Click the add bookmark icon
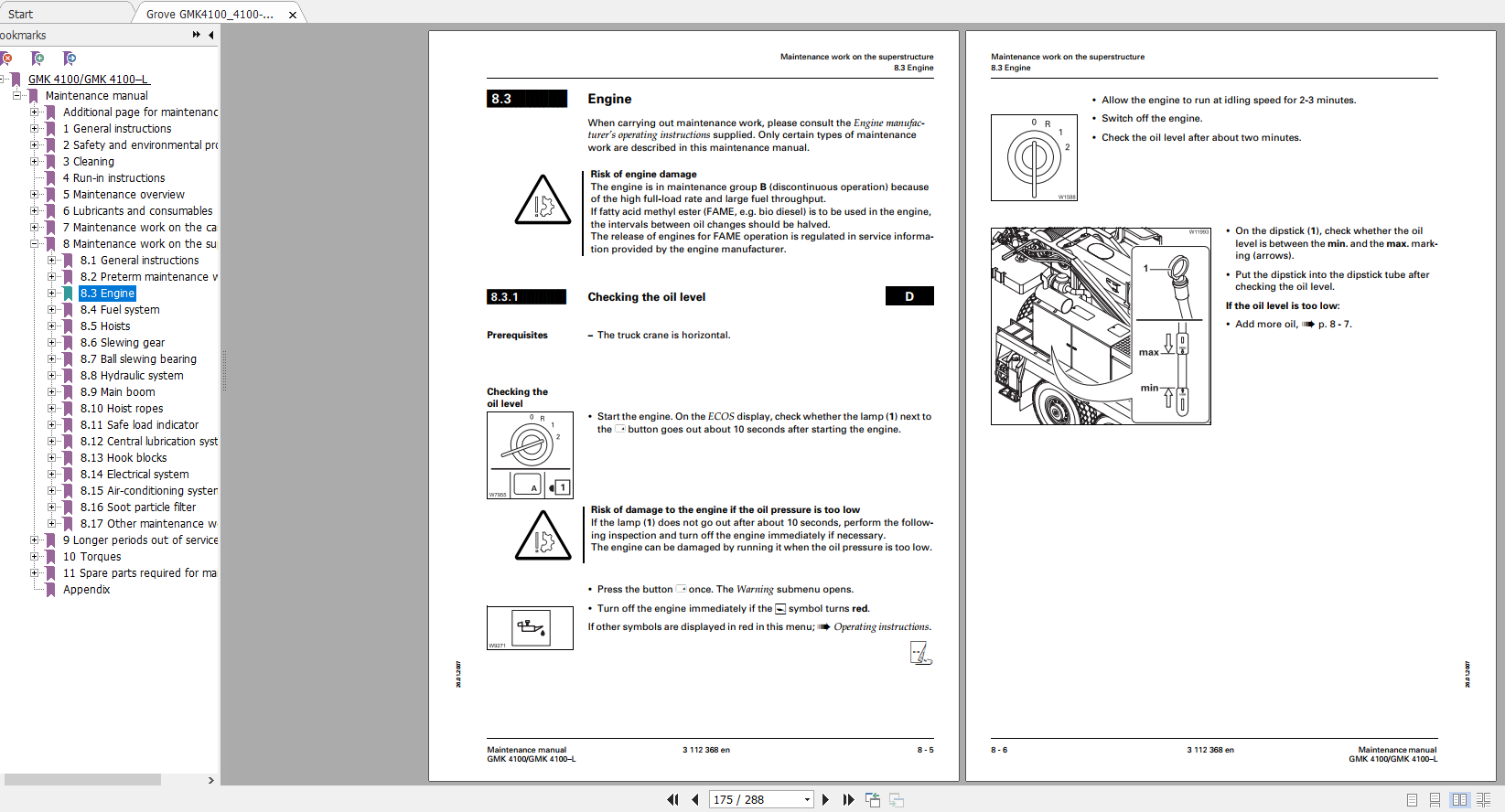This screenshot has width=1505, height=812. click(x=38, y=59)
